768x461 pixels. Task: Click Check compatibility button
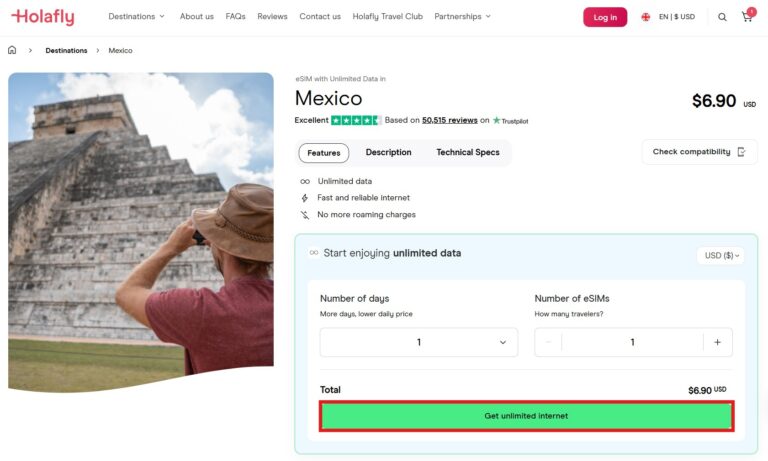click(699, 152)
